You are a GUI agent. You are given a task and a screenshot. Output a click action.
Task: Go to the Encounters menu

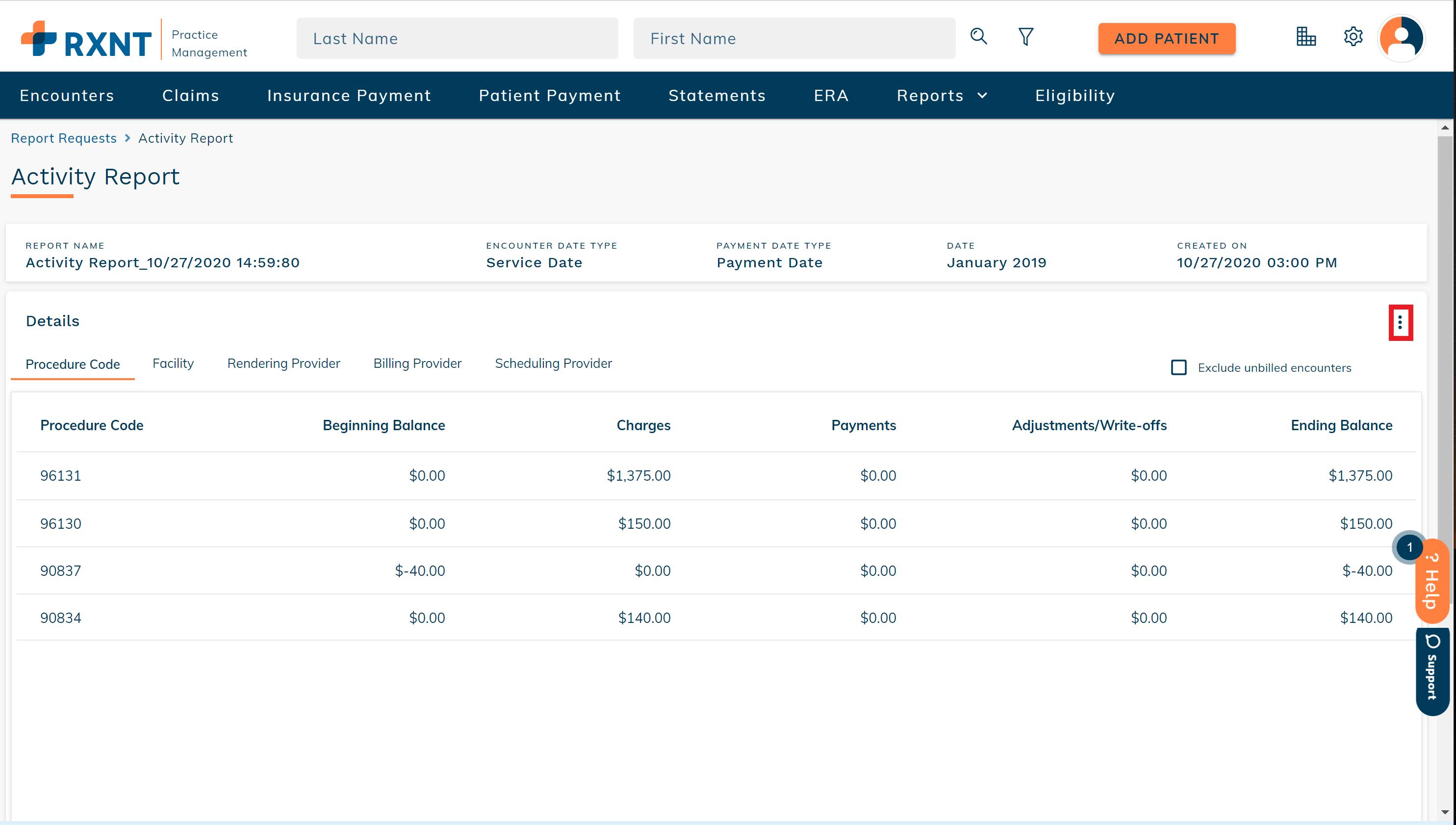pyautogui.click(x=67, y=95)
